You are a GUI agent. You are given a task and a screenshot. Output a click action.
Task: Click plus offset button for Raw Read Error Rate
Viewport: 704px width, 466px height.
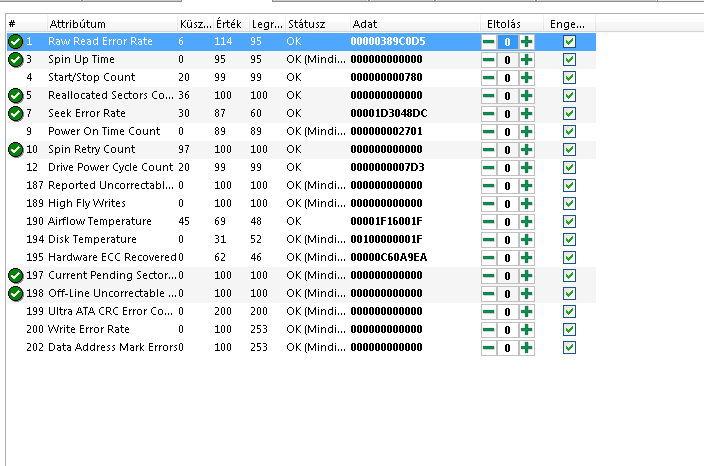tap(527, 42)
